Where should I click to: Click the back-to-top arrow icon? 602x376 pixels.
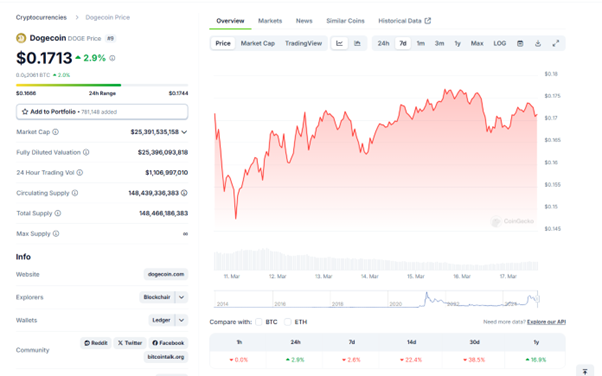[x=585, y=371]
